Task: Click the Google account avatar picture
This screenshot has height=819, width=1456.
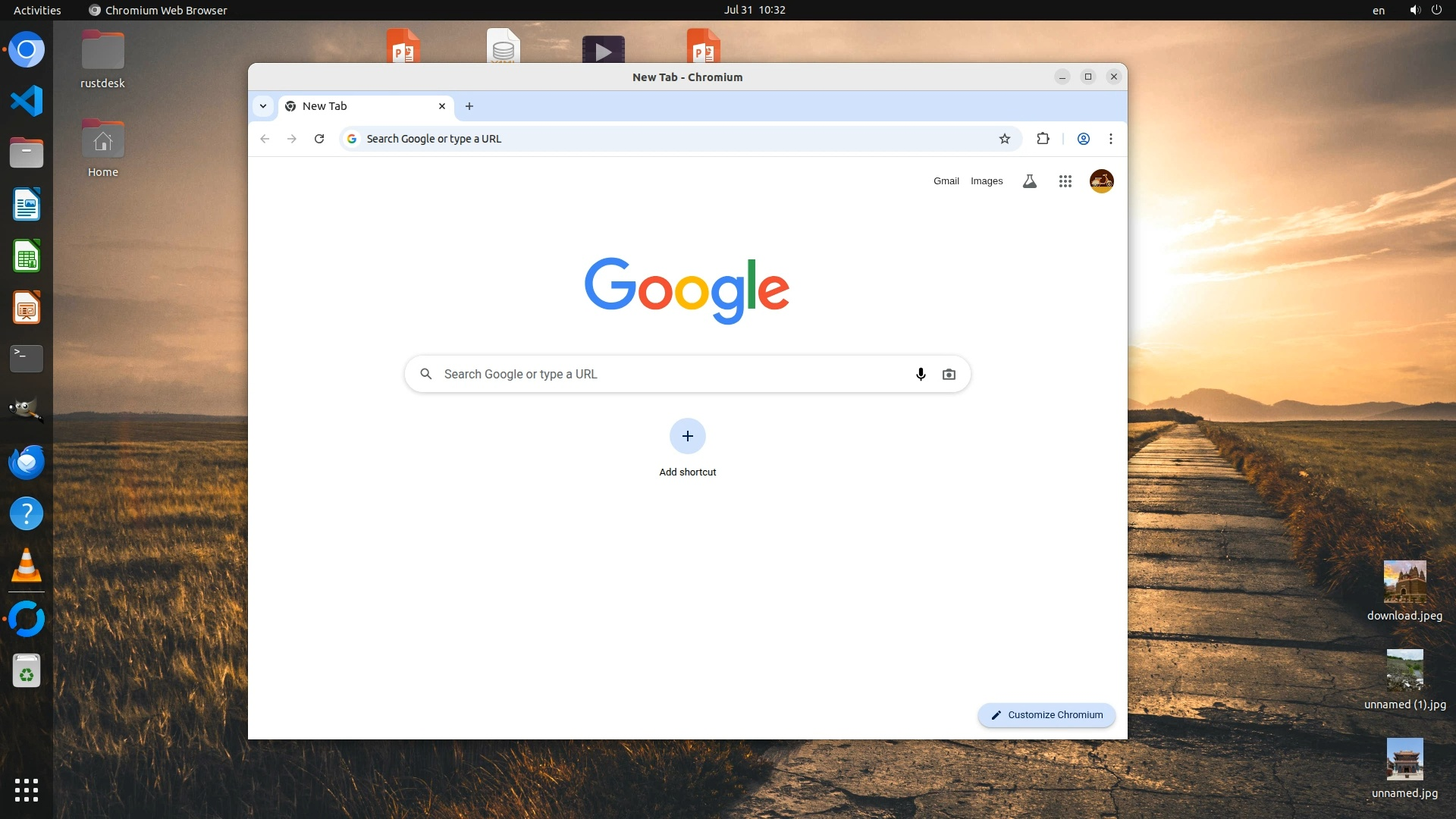Action: [x=1101, y=181]
